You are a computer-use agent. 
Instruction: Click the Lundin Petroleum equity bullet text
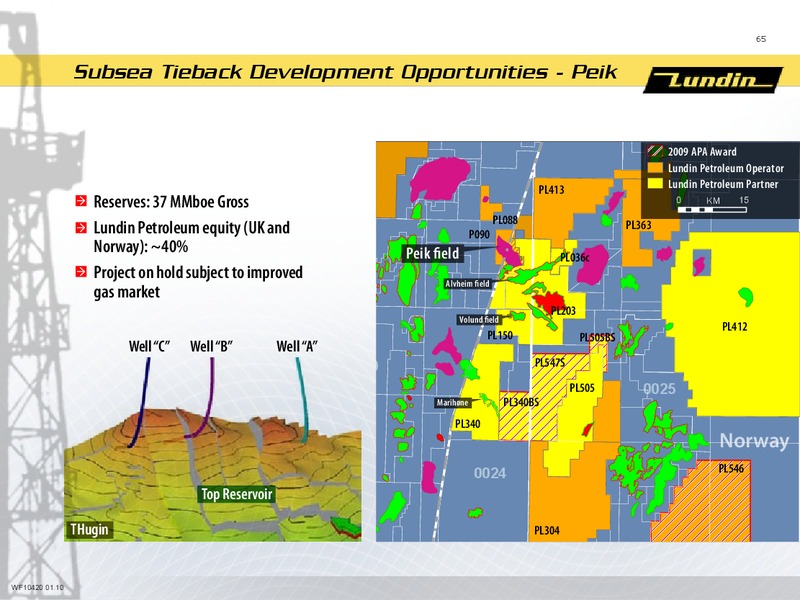pos(191,237)
